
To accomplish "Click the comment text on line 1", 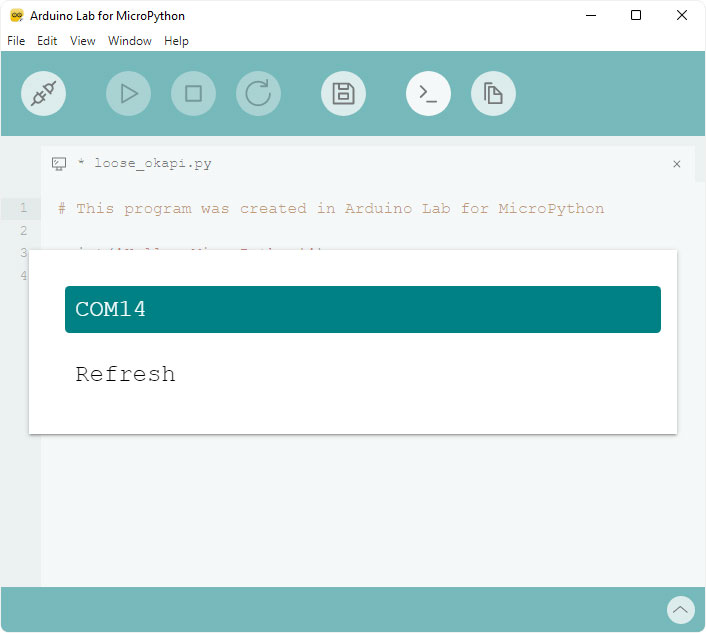I will point(331,208).
